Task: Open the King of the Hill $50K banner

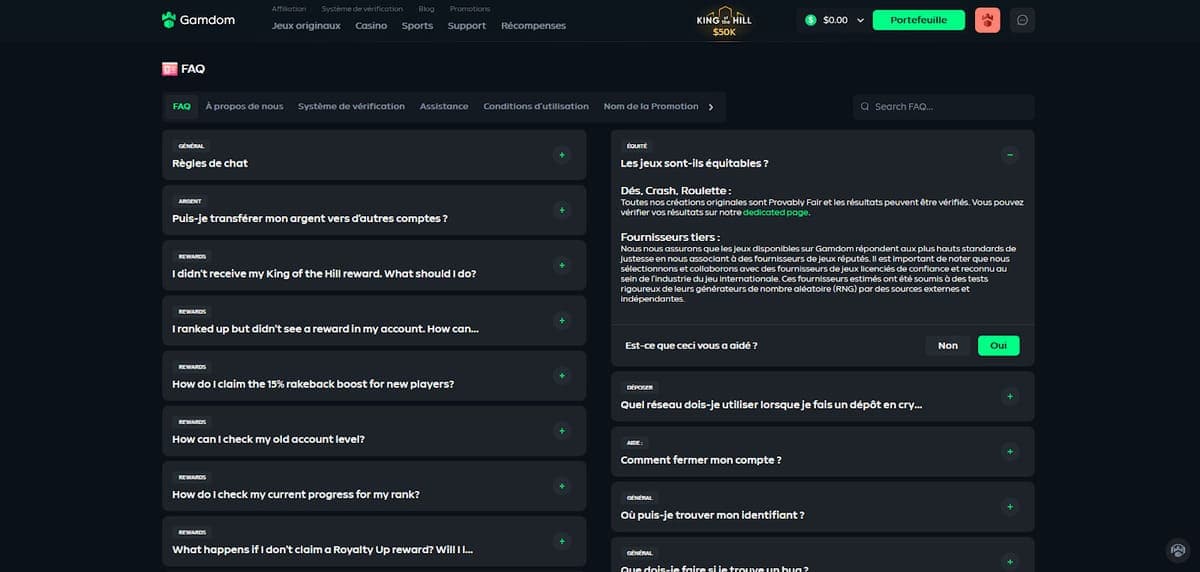Action: [724, 20]
